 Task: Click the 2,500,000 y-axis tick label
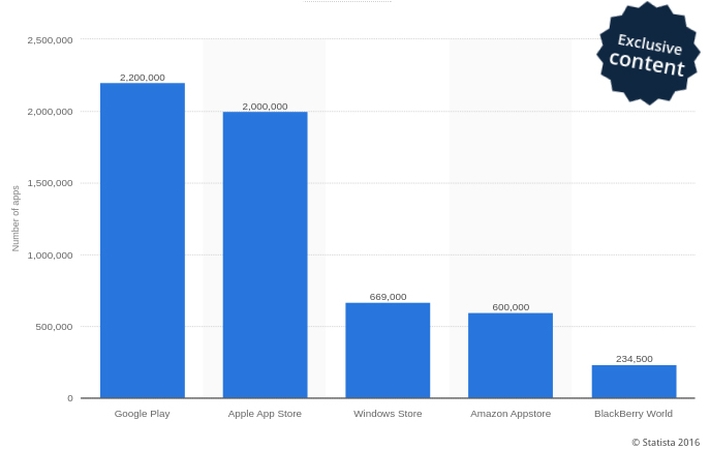(x=50, y=40)
